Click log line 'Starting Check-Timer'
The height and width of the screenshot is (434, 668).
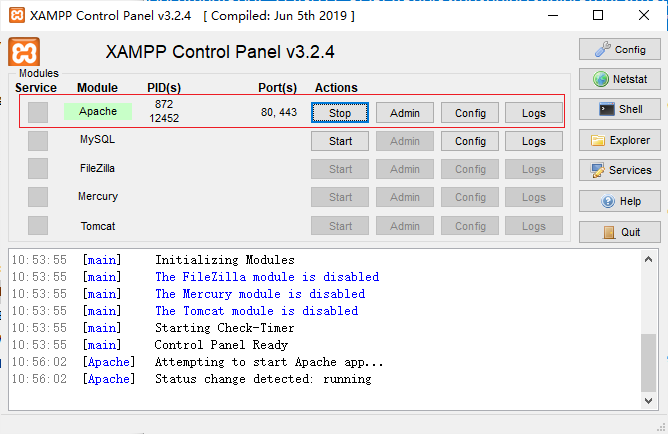click(225, 328)
